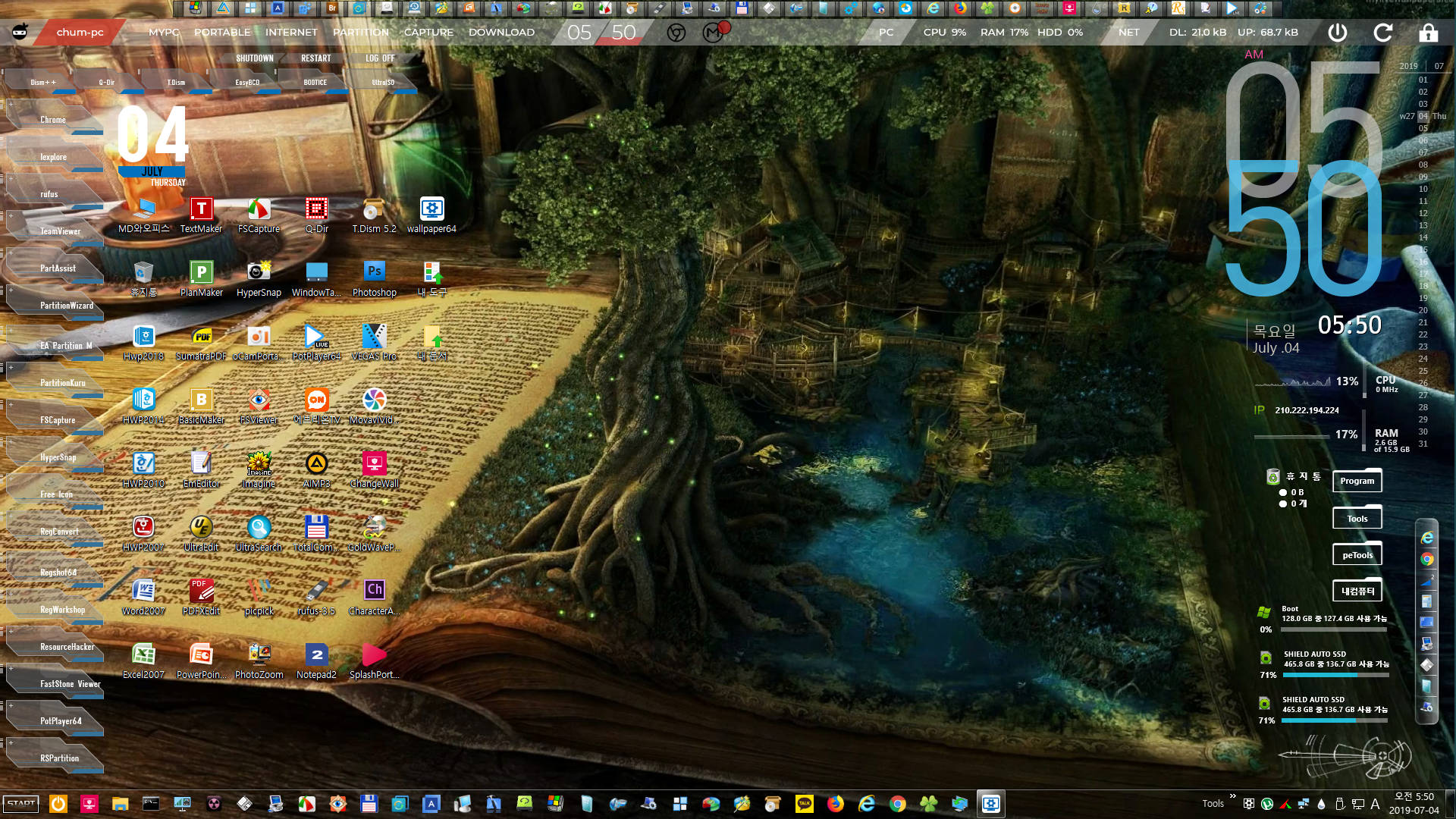Open UltraISO from the quick launch strip
Image resolution: width=1456 pixels, height=819 pixels.
point(383,83)
